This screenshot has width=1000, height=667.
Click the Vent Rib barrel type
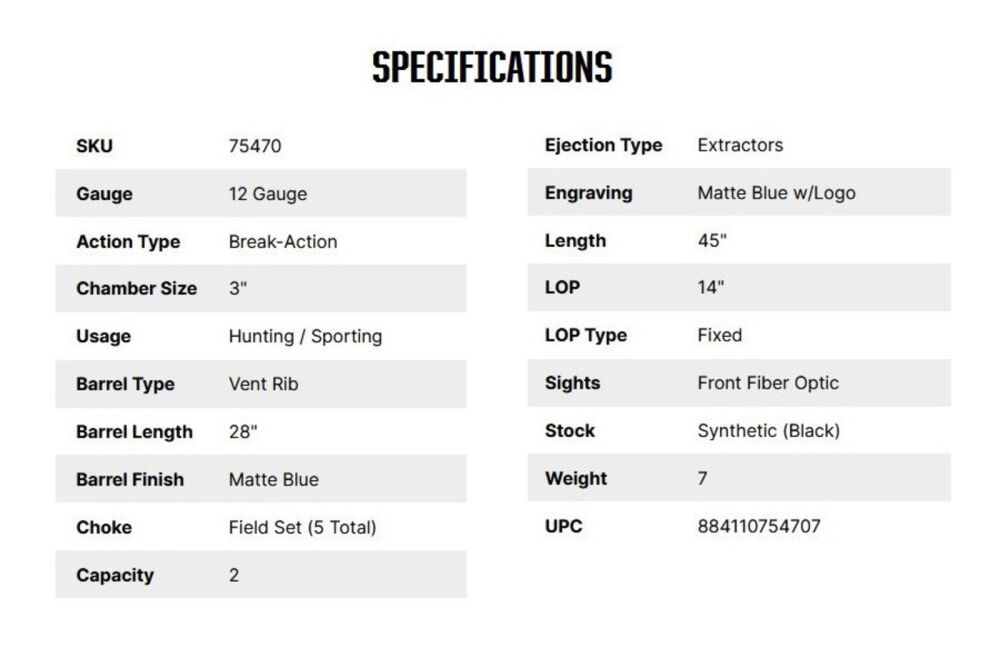(263, 384)
